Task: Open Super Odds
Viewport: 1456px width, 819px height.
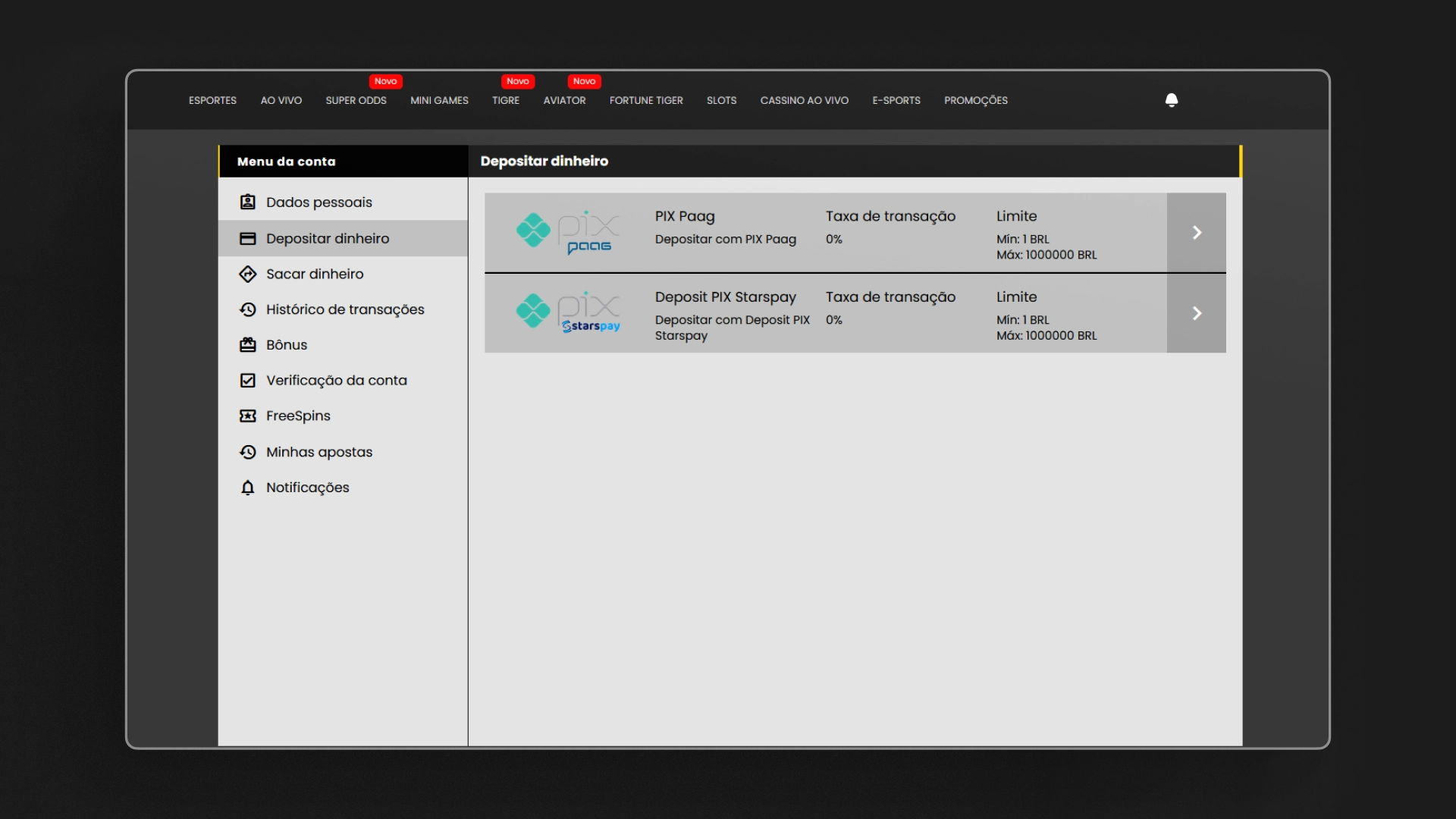Action: [356, 100]
